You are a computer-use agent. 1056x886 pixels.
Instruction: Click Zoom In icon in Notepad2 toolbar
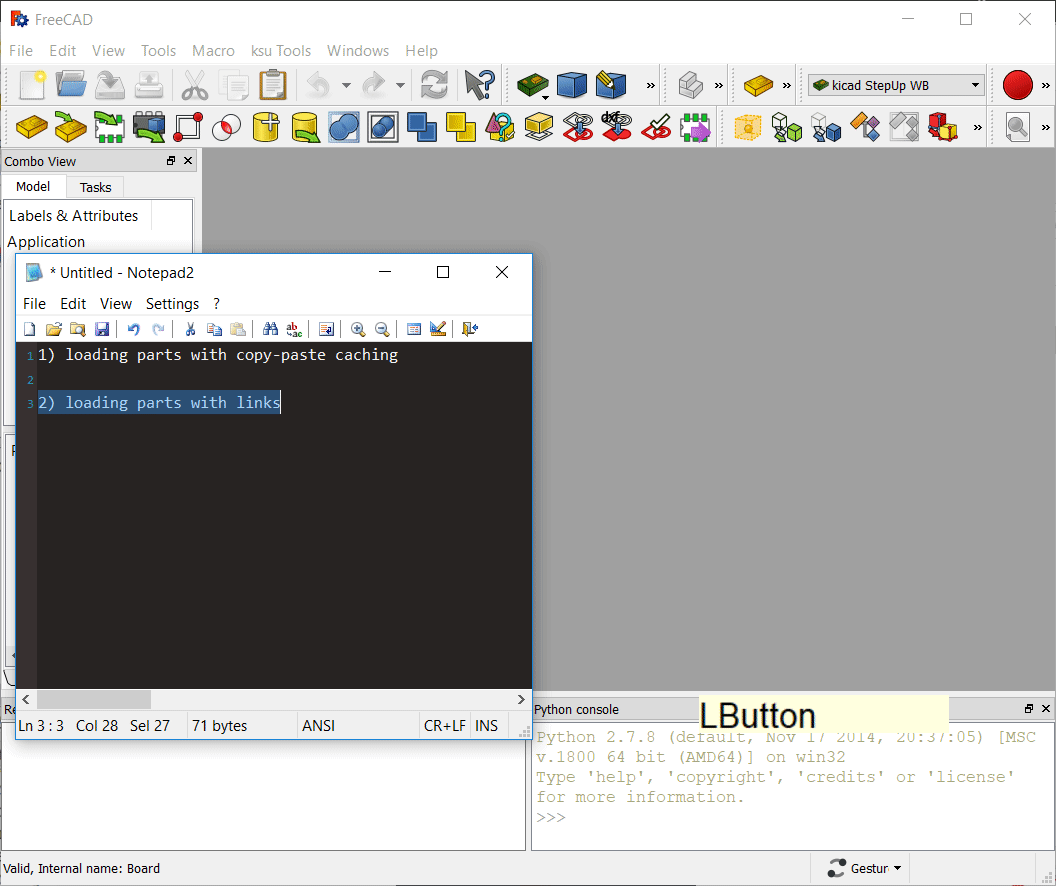point(358,329)
